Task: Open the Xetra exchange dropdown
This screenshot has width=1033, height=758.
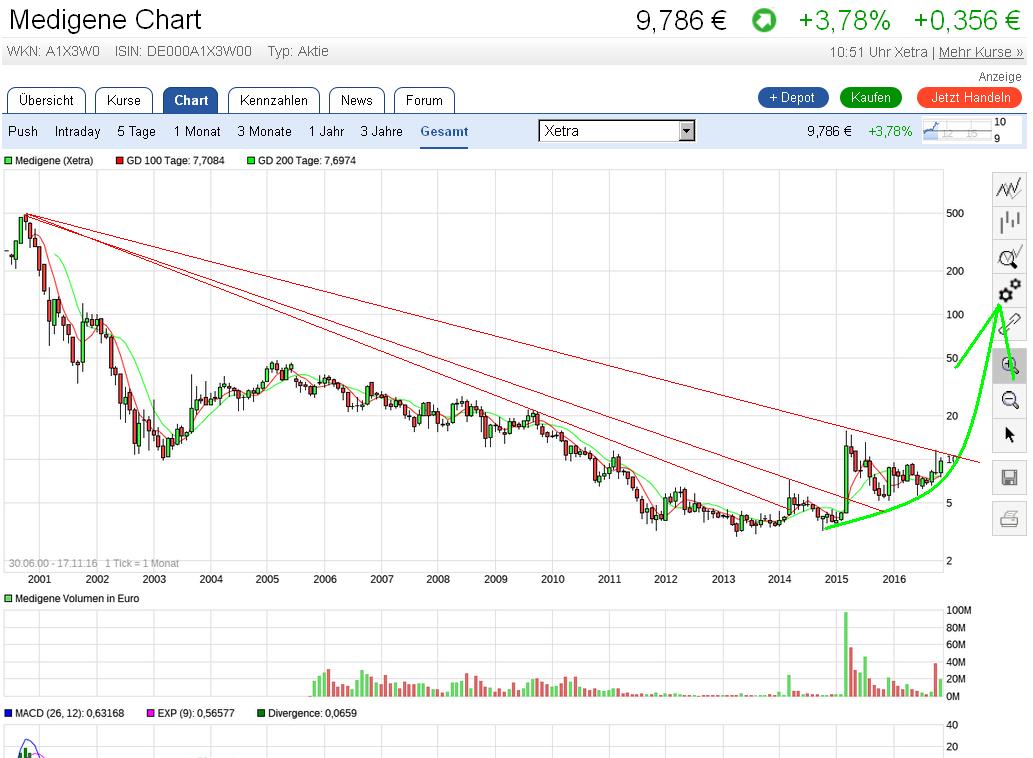Action: (616, 131)
